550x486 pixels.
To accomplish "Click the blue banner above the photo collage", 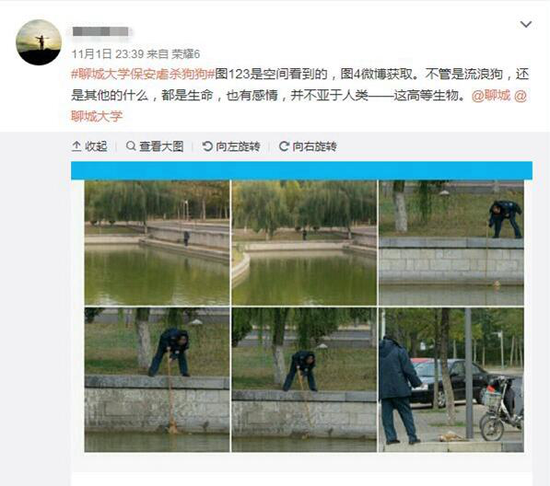I will click(x=302, y=171).
